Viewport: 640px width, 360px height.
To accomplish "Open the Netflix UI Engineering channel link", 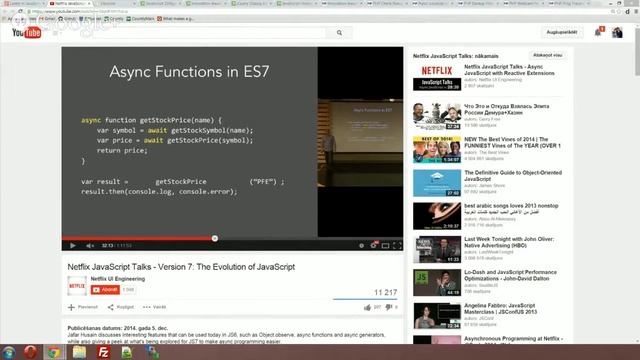I will coord(118,279).
